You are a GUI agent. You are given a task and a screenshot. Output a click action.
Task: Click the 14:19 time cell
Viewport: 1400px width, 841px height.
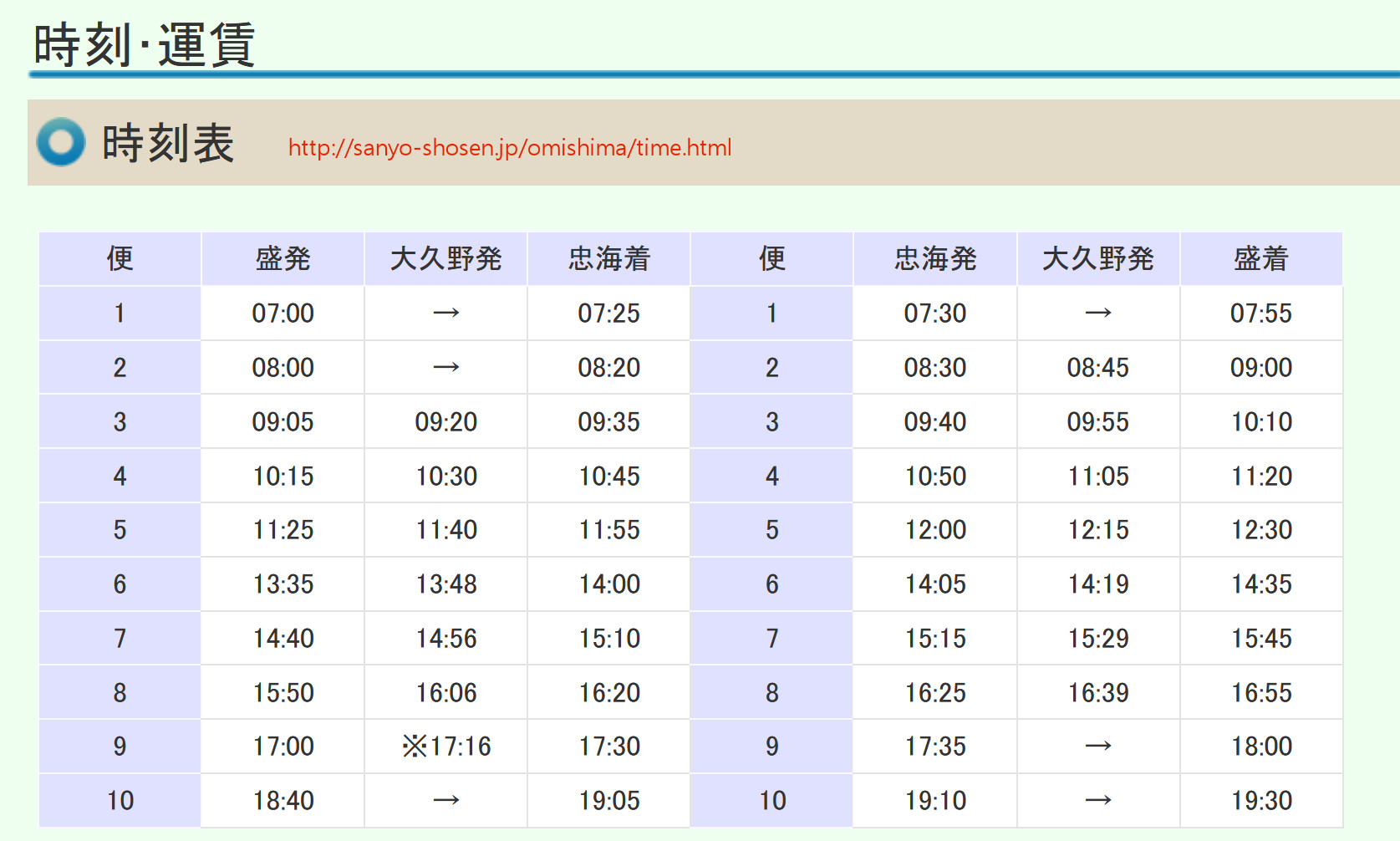coord(1098,584)
